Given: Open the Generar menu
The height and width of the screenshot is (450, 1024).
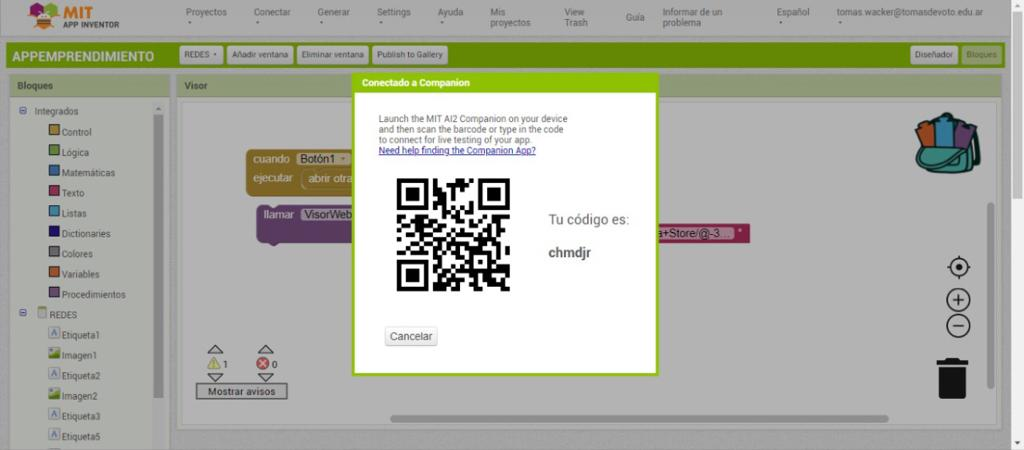Looking at the screenshot, I should pos(334,16).
